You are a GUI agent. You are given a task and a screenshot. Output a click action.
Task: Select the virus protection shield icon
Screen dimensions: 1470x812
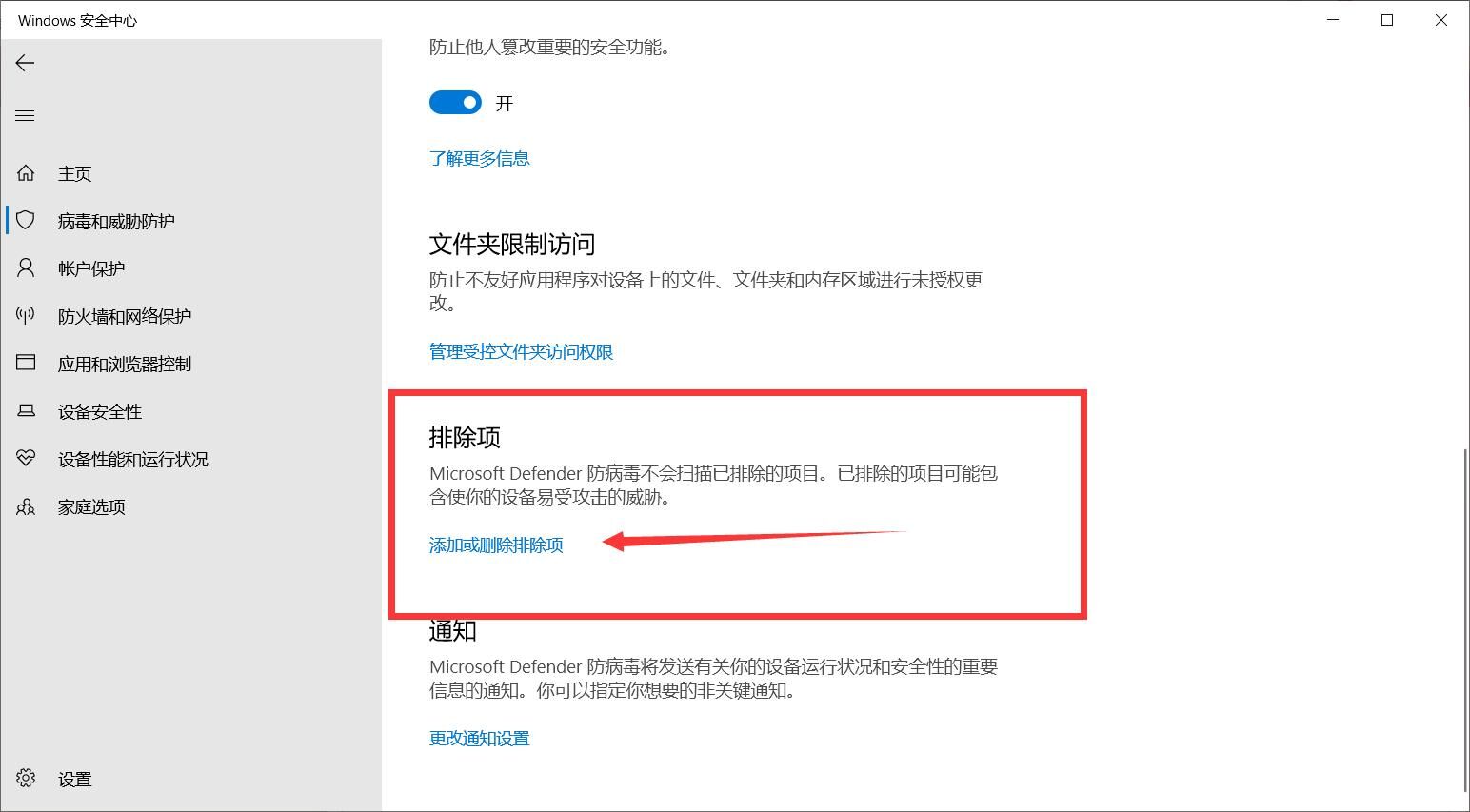tap(26, 221)
